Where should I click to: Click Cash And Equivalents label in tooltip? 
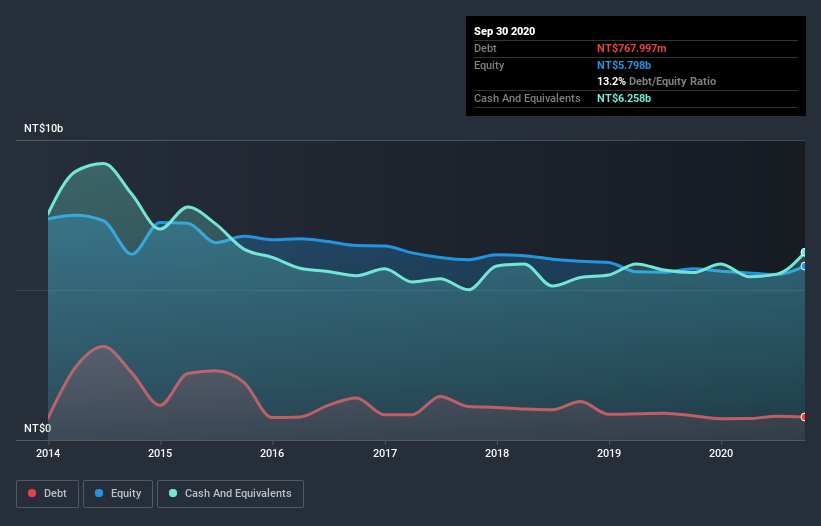tap(527, 98)
